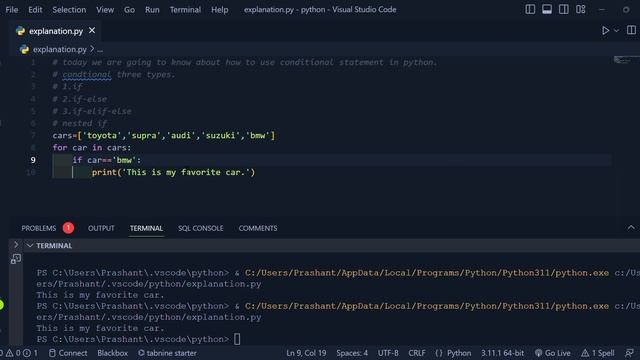The width and height of the screenshot is (640, 360).
Task: Change indentation via Spaces: 4
Action: (x=352, y=353)
